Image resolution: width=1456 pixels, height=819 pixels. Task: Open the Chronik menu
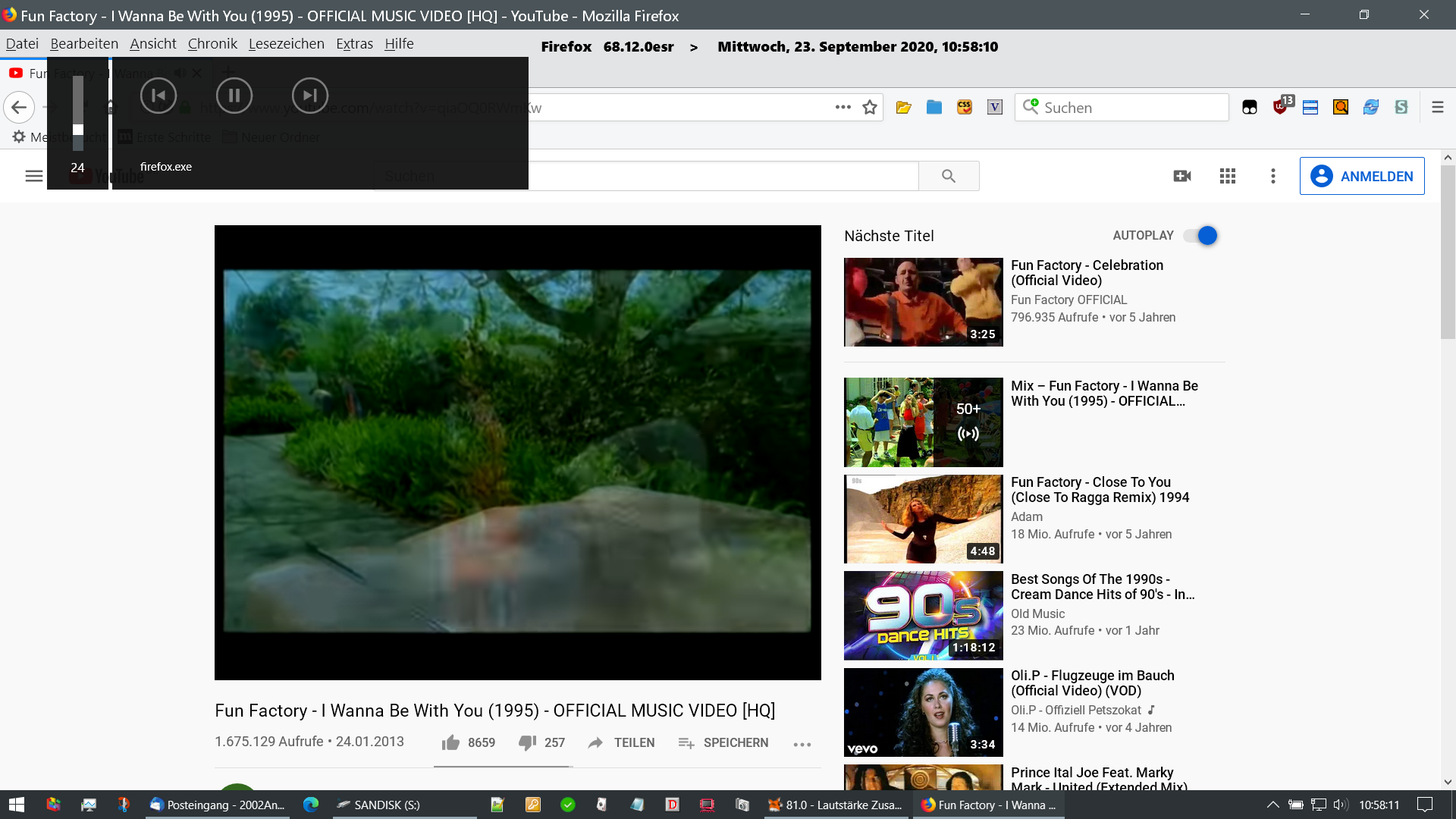click(212, 44)
